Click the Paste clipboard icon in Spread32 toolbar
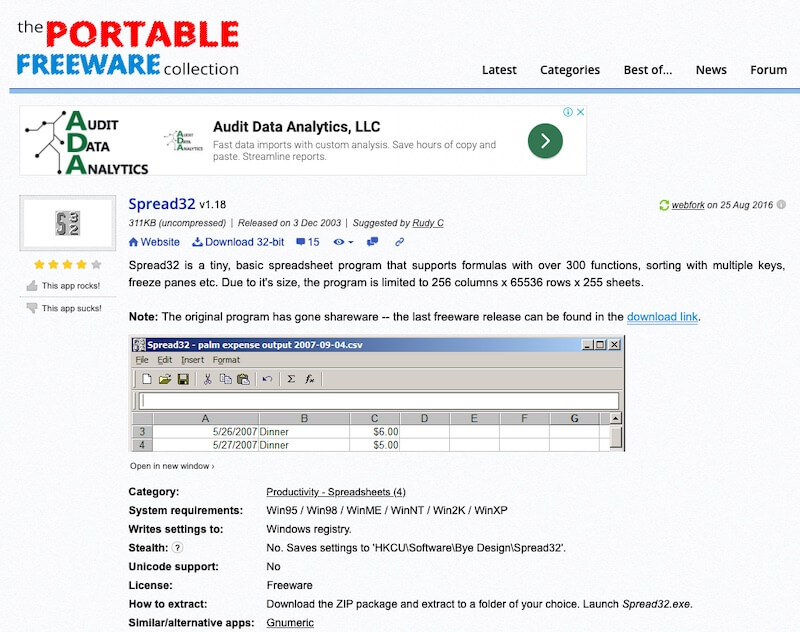Image resolution: width=800 pixels, height=632 pixels. (243, 379)
